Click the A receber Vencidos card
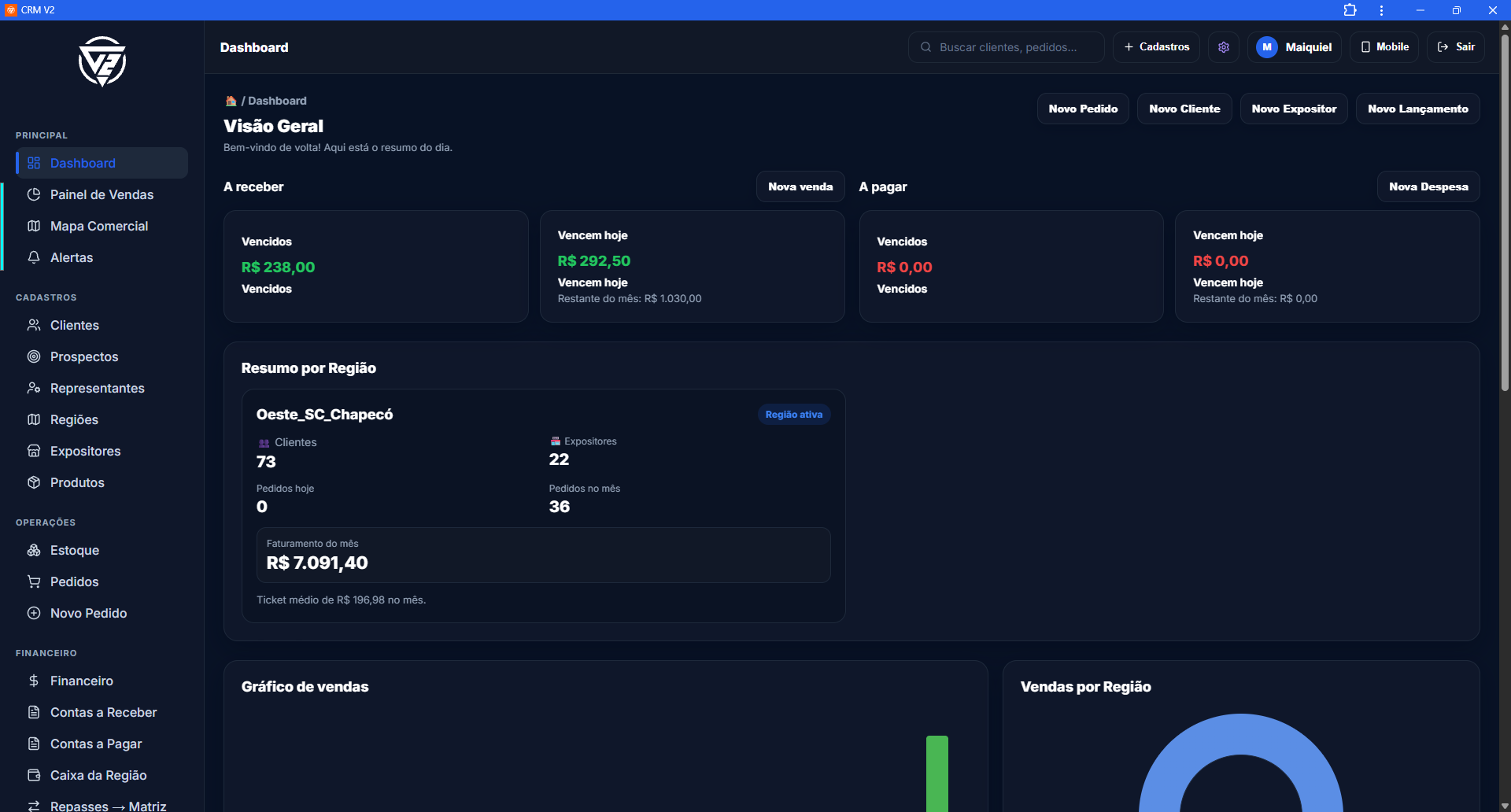This screenshot has height=812, width=1511. click(376, 266)
